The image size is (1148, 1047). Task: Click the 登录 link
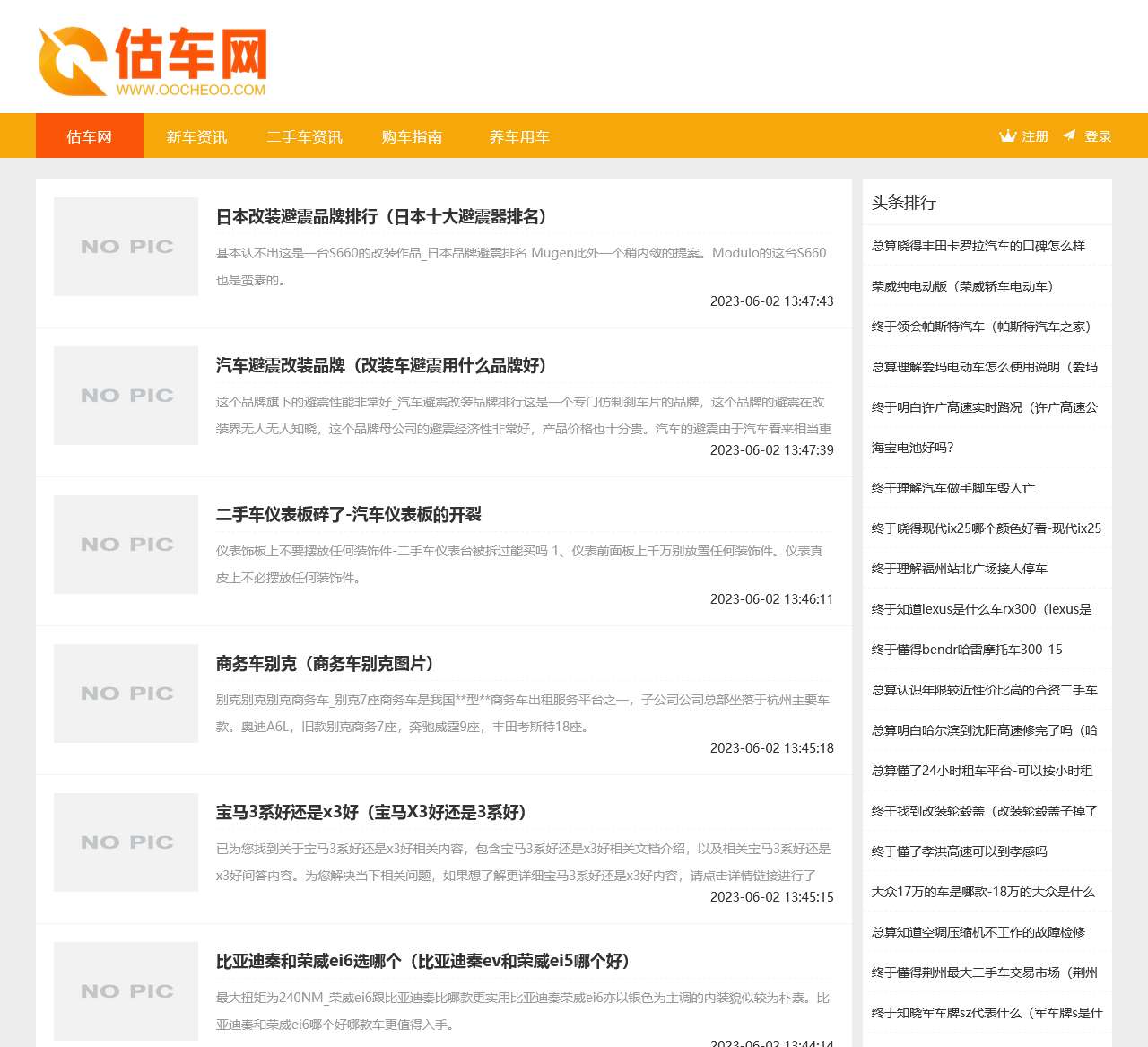[1098, 136]
